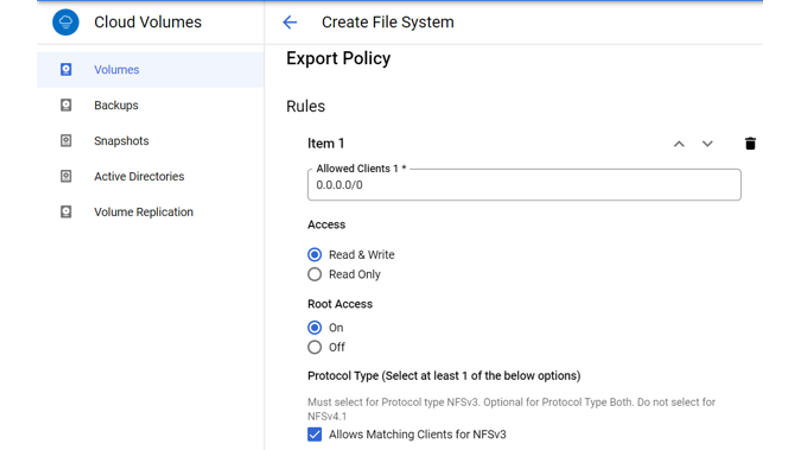Viewport: 800px width, 450px height.
Task: Open the Backups menu item
Action: pos(116,105)
